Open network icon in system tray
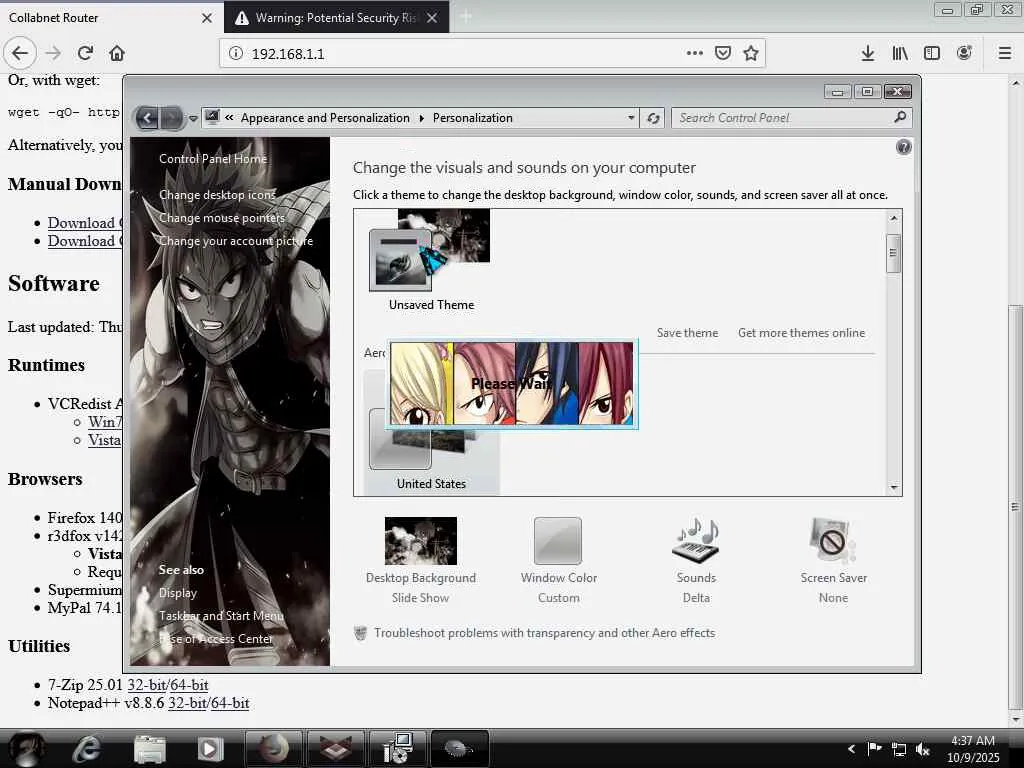 pos(899,750)
